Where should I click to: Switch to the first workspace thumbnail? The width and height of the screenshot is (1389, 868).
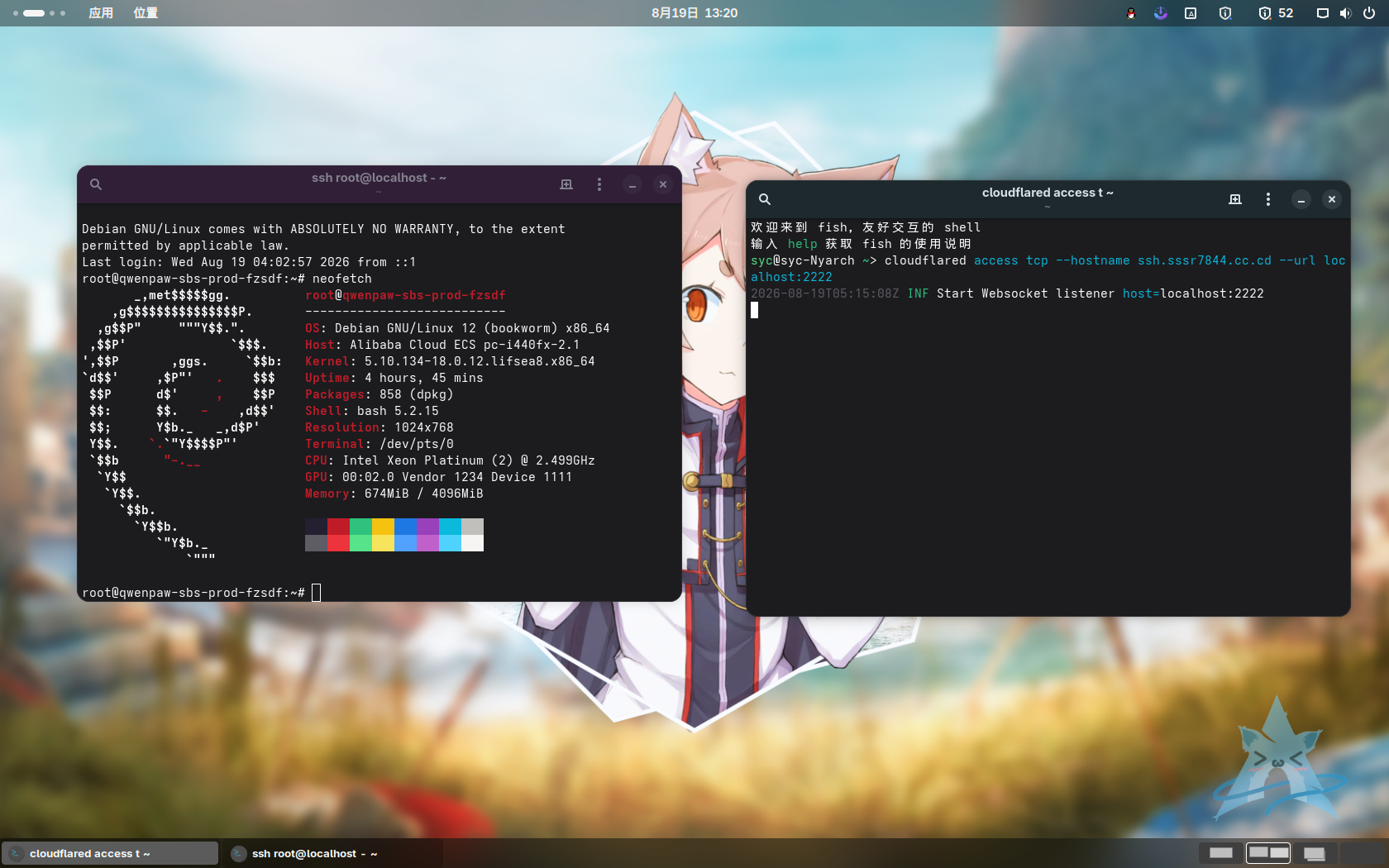click(x=1221, y=853)
